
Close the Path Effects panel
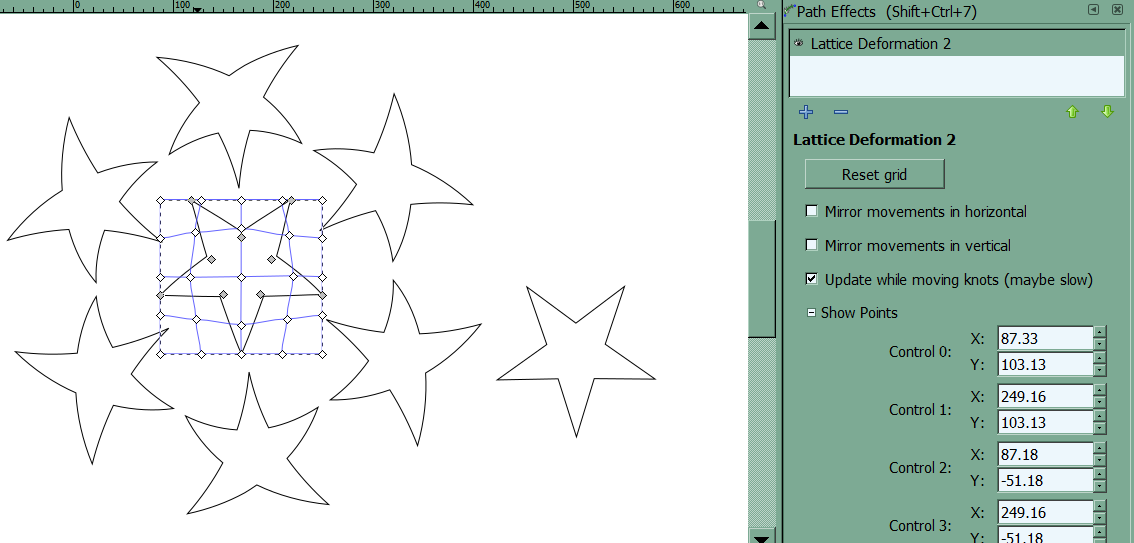click(x=1117, y=10)
